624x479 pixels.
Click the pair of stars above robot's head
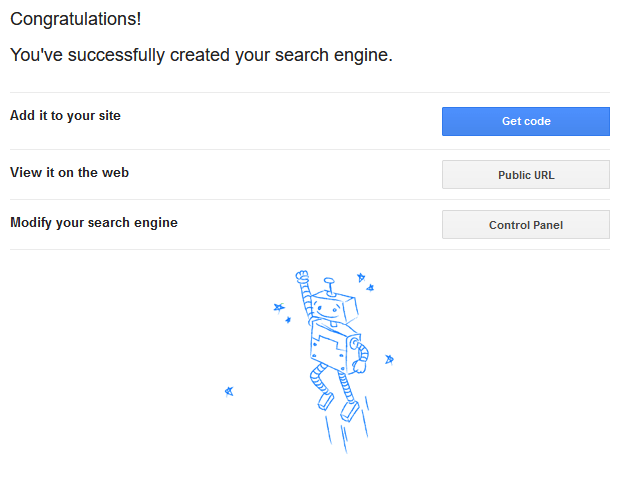point(365,282)
